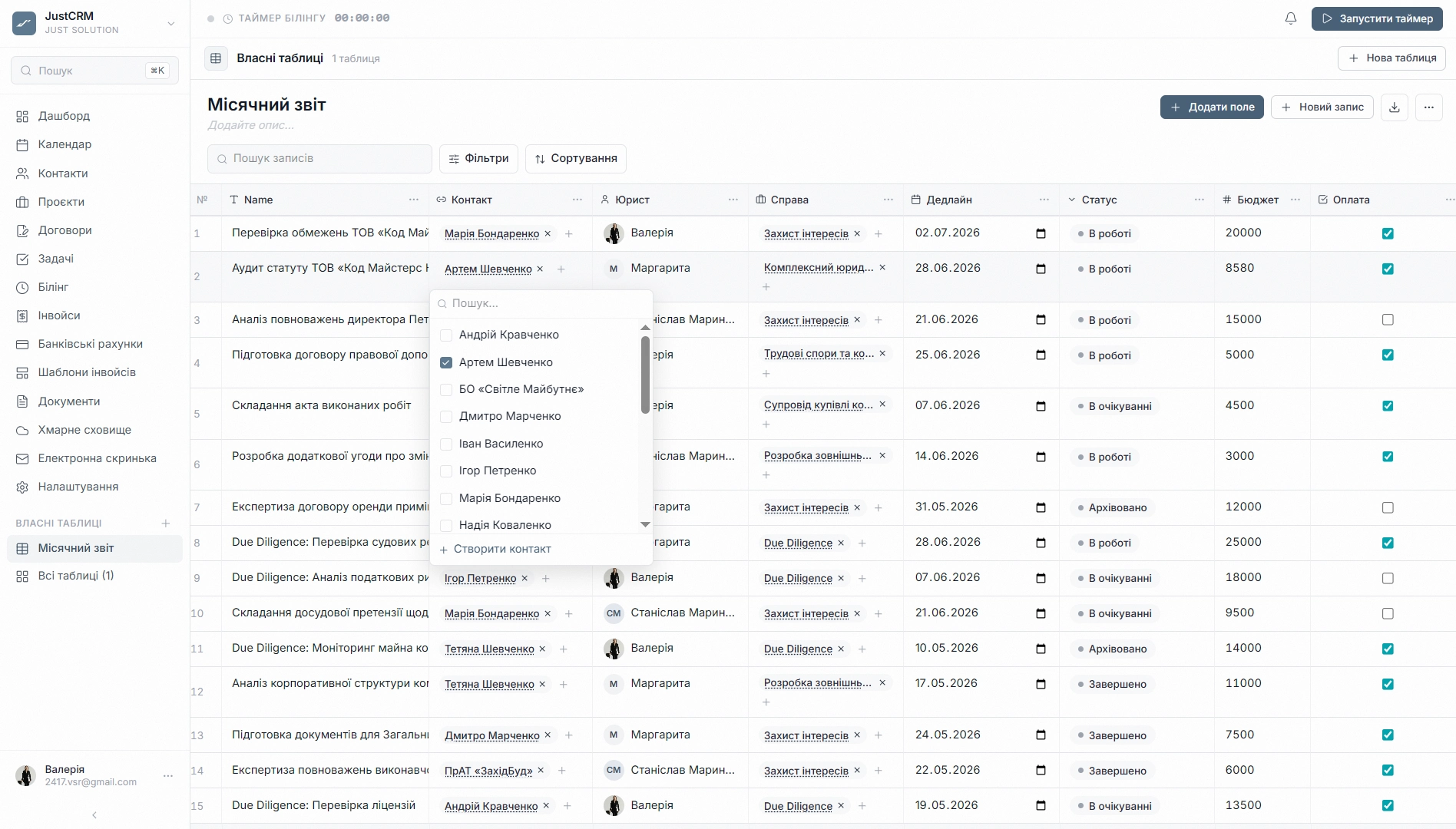Enable payment checkbox for budget 12000 row
Image resolution: width=1456 pixels, height=829 pixels.
click(1388, 507)
